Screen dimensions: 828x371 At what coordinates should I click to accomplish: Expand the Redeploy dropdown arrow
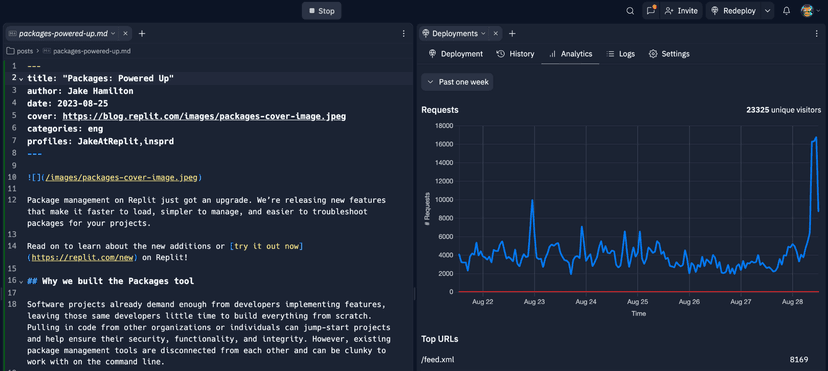tap(768, 11)
